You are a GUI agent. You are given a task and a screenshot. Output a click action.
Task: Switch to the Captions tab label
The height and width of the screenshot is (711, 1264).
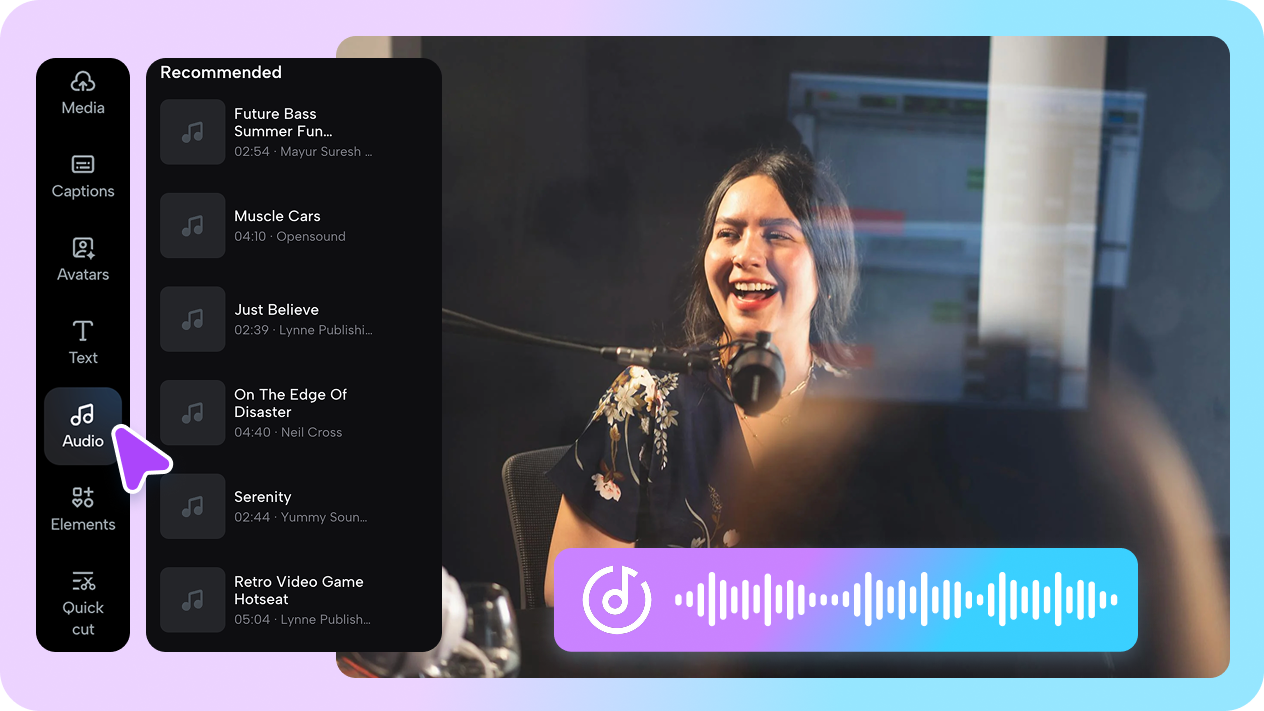[83, 191]
